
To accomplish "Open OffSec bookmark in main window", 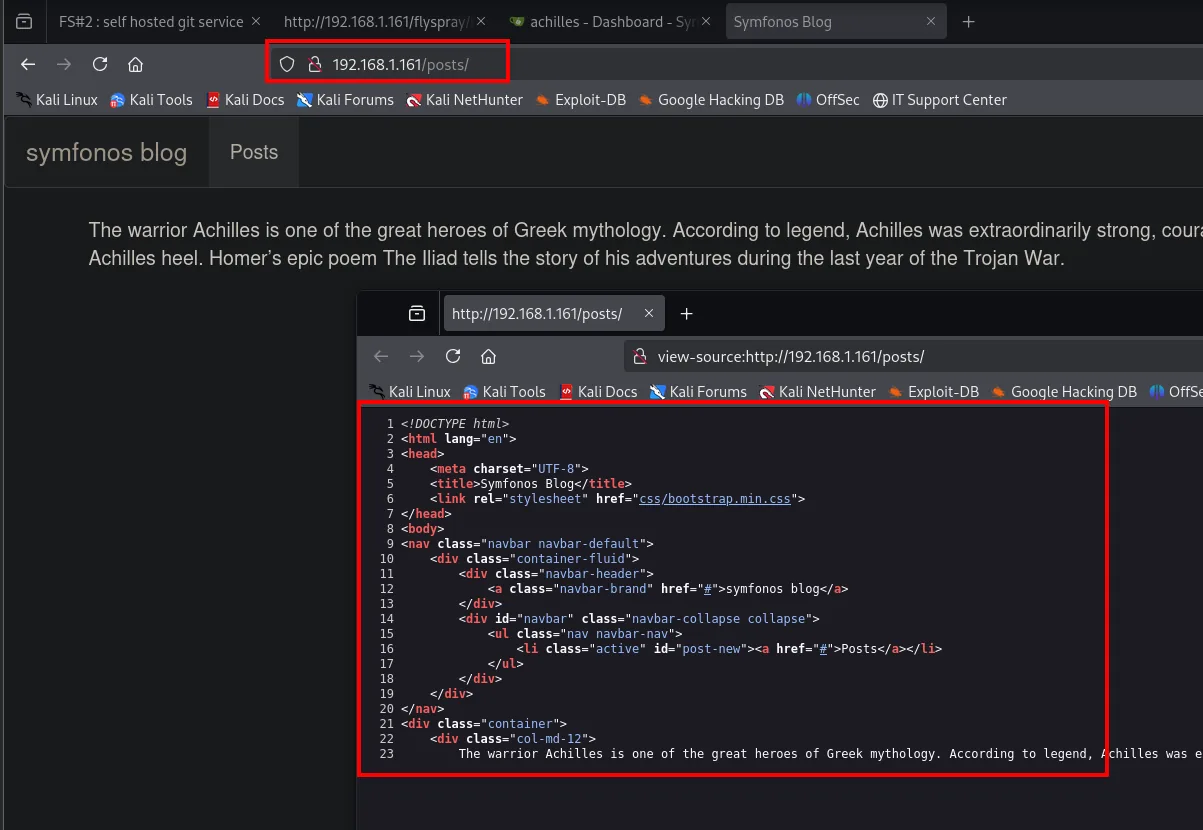I will coord(828,100).
